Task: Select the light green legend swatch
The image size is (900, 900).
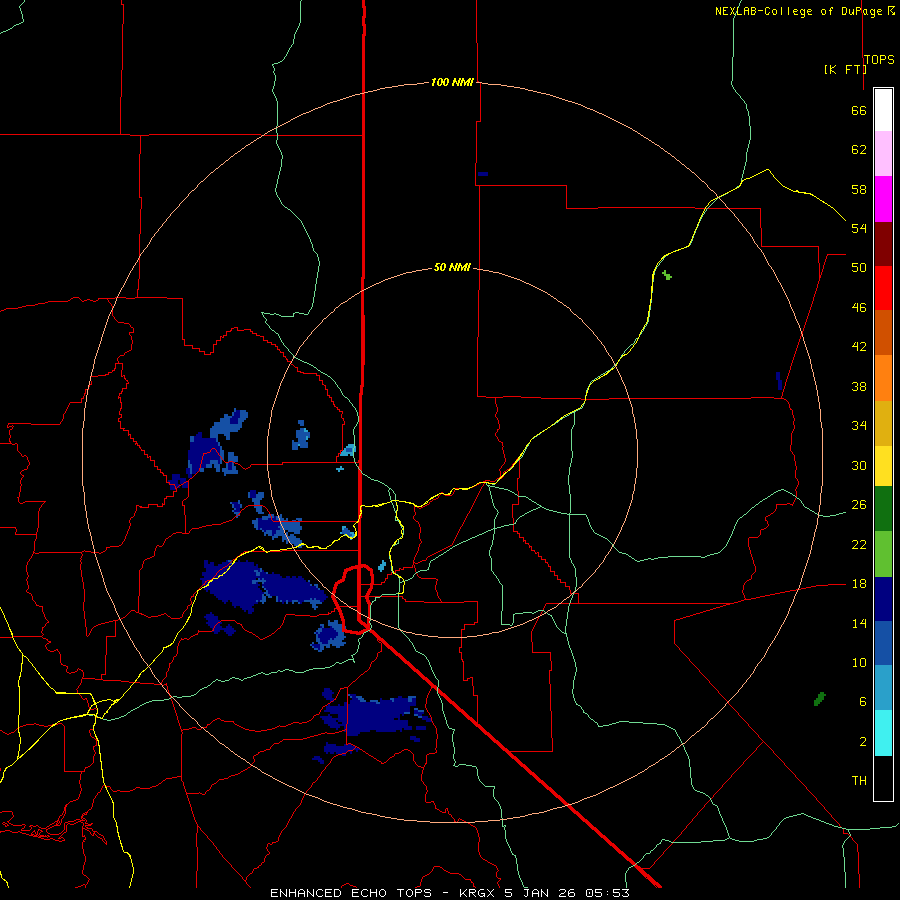Action: click(883, 554)
